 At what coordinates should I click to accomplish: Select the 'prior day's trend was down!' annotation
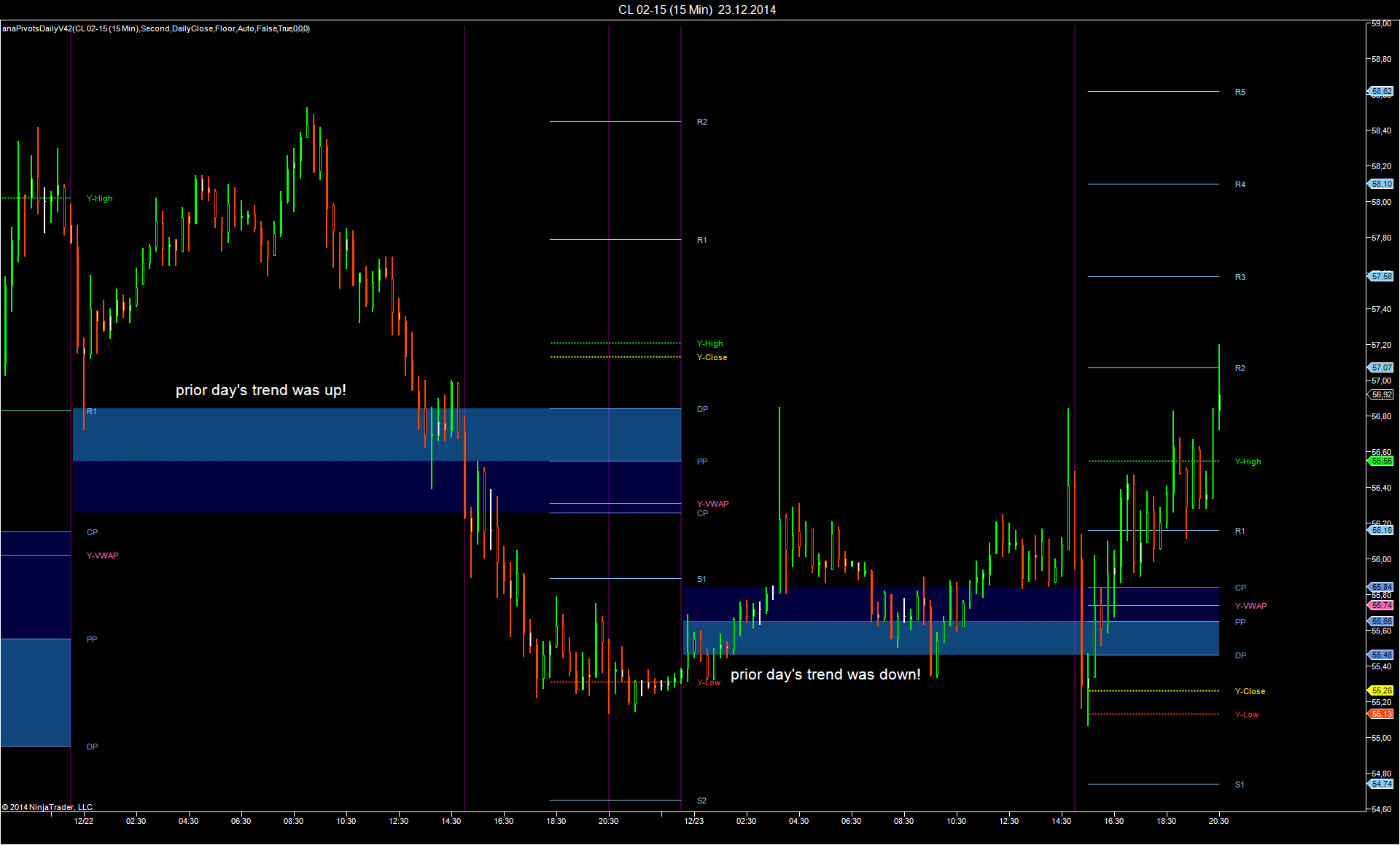(825, 674)
